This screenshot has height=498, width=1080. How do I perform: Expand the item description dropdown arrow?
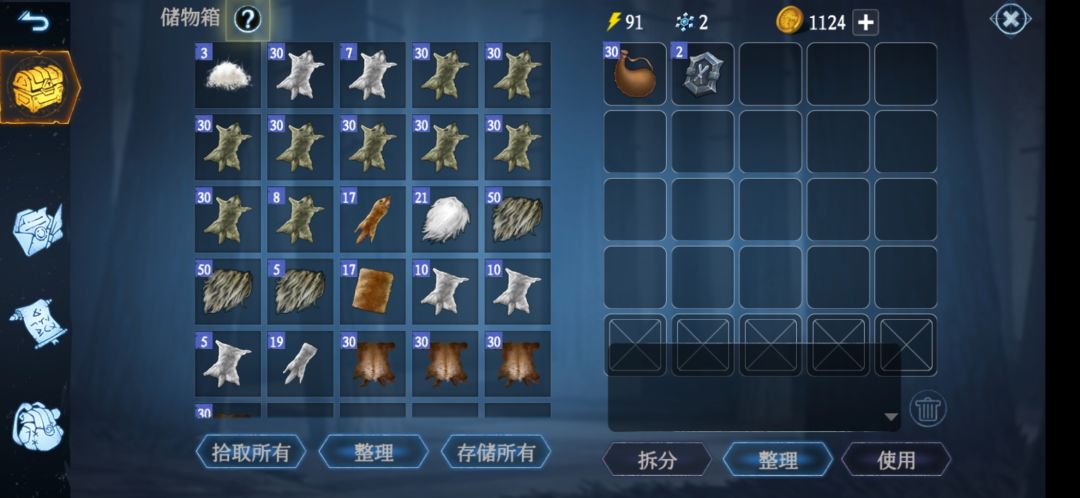891,417
